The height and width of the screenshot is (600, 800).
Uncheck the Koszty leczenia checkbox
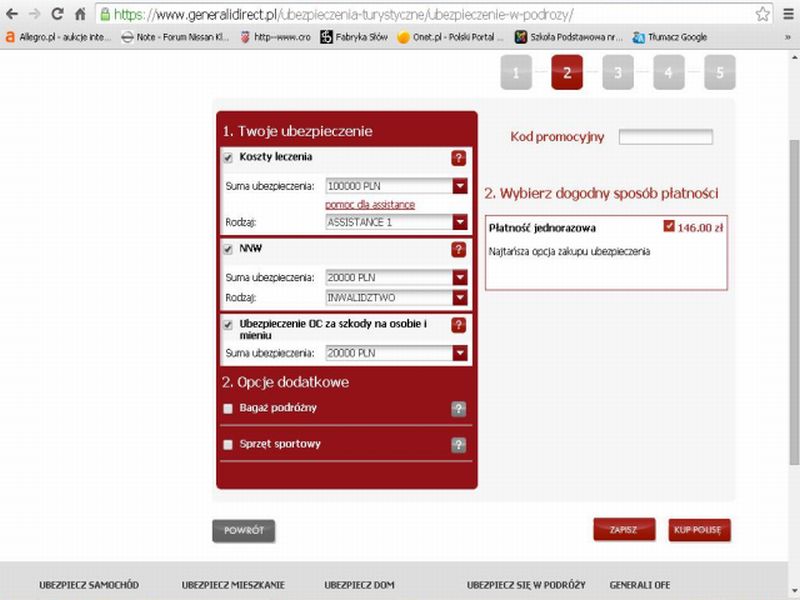tap(228, 158)
